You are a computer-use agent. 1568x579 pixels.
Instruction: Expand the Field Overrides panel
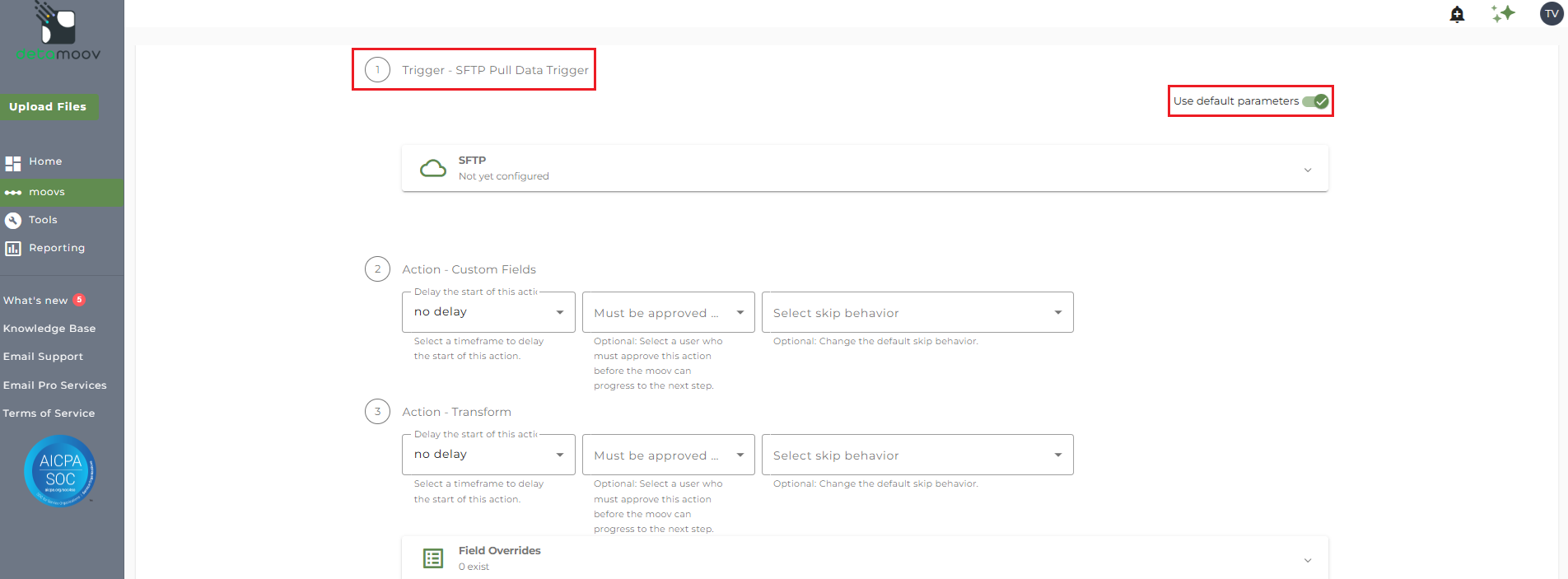pyautogui.click(x=1307, y=560)
